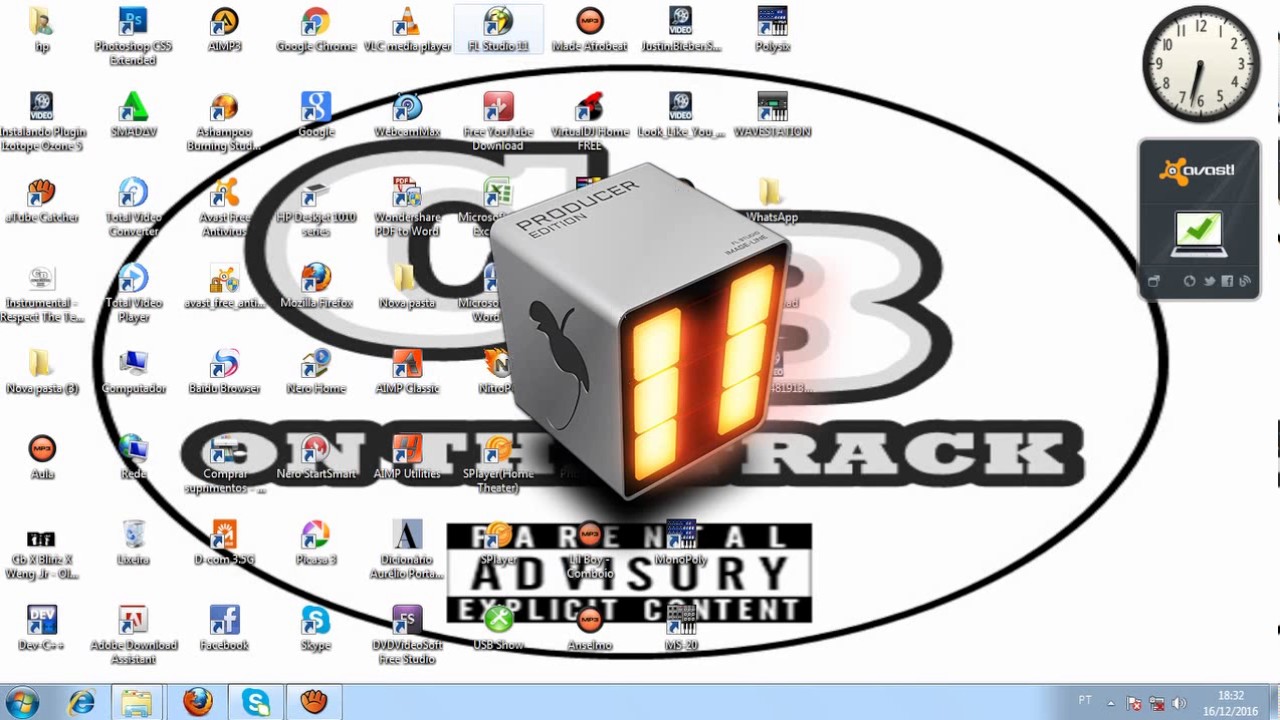The image size is (1280, 720).
Task: Launch Nero Home desktop icon
Action: point(316,370)
